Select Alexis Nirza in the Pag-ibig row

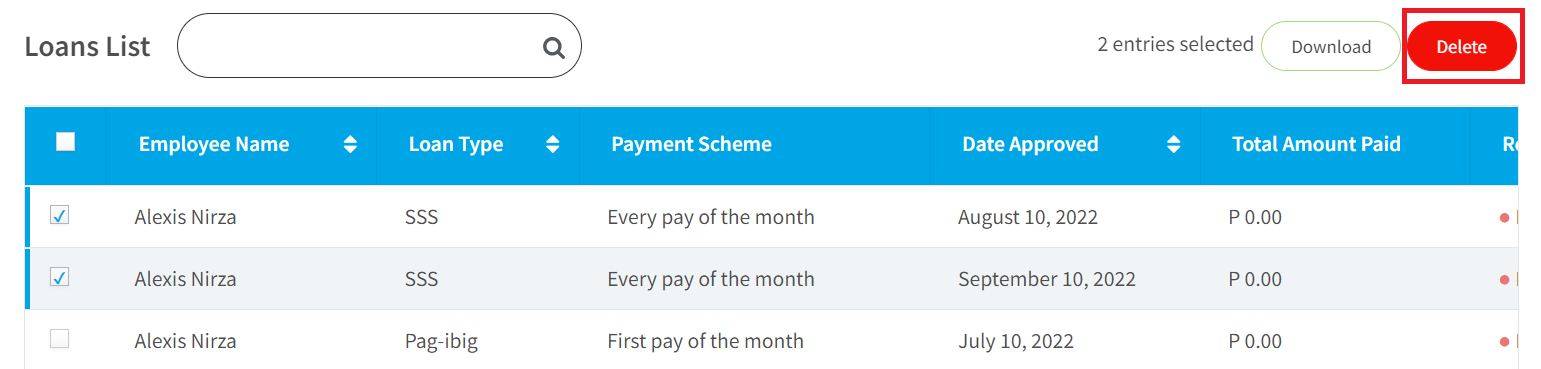click(x=186, y=341)
